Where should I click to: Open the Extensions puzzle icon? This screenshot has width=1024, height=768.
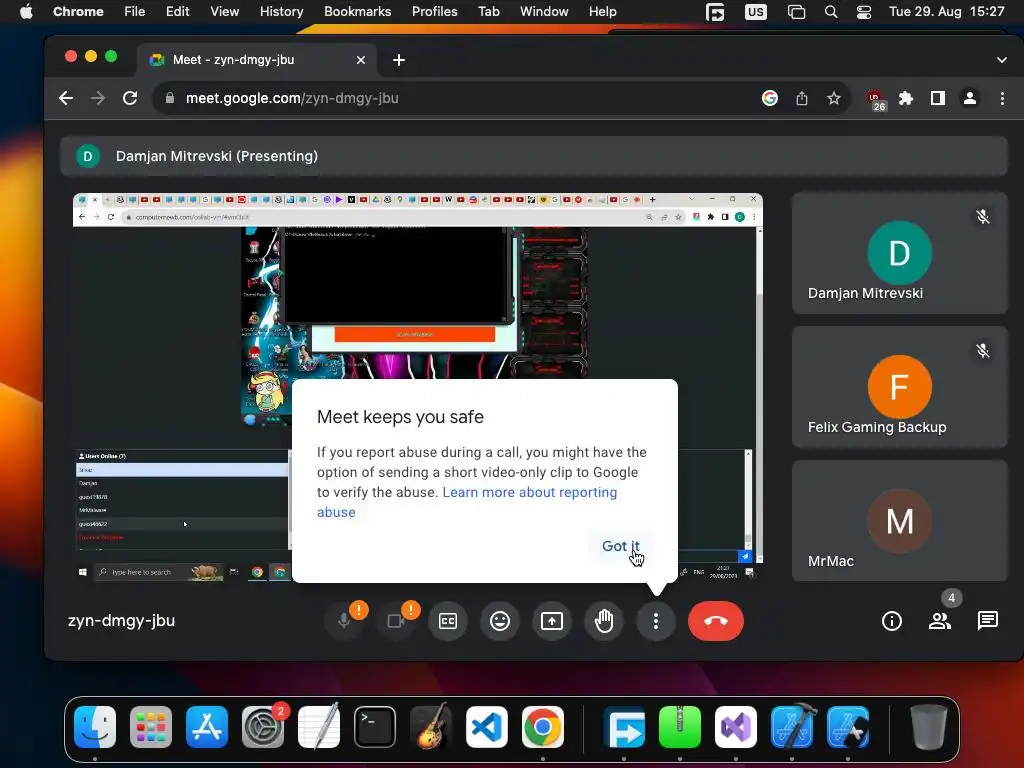tap(906, 98)
